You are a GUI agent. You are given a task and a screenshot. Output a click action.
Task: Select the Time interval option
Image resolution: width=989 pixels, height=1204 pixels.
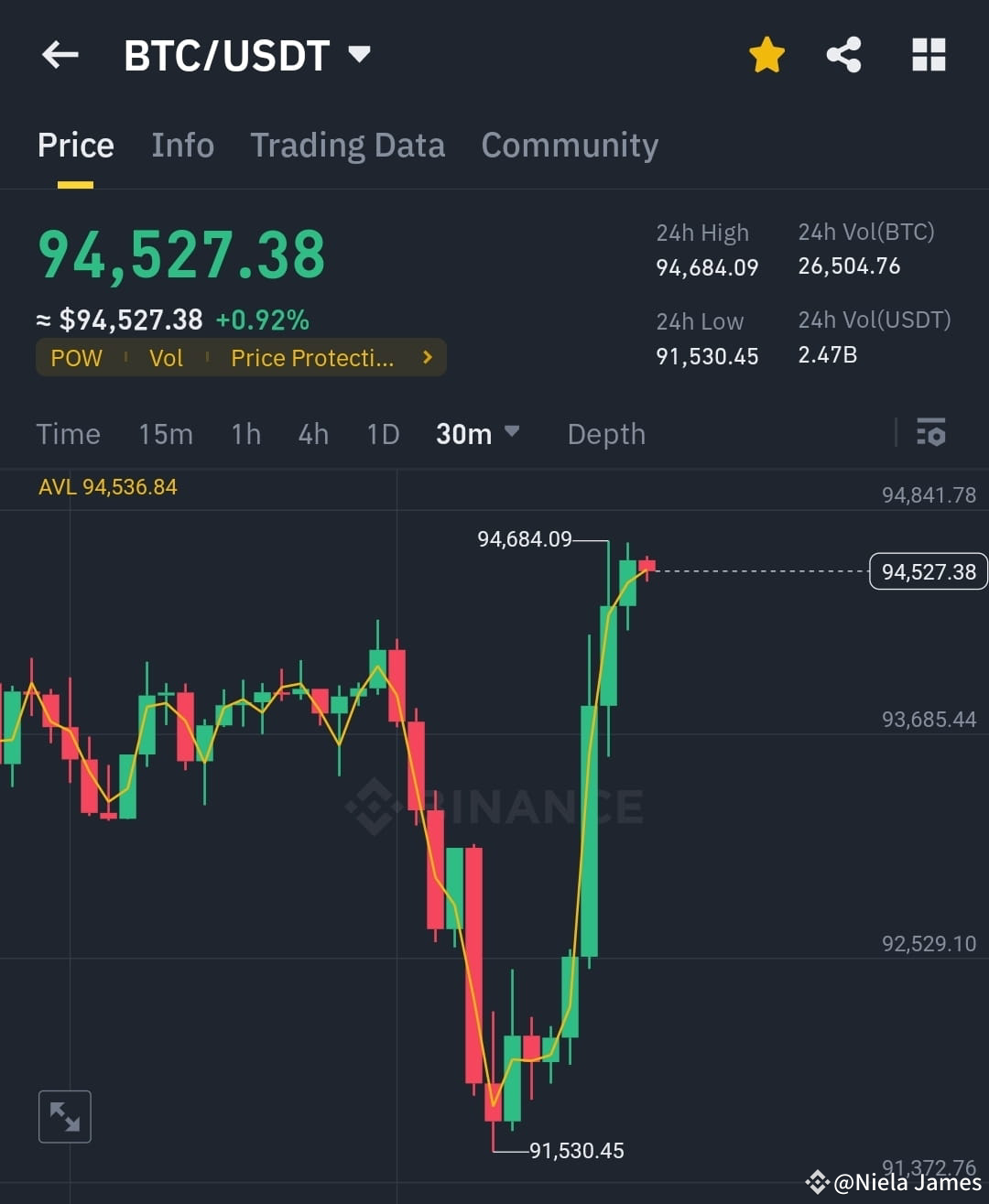[68, 434]
